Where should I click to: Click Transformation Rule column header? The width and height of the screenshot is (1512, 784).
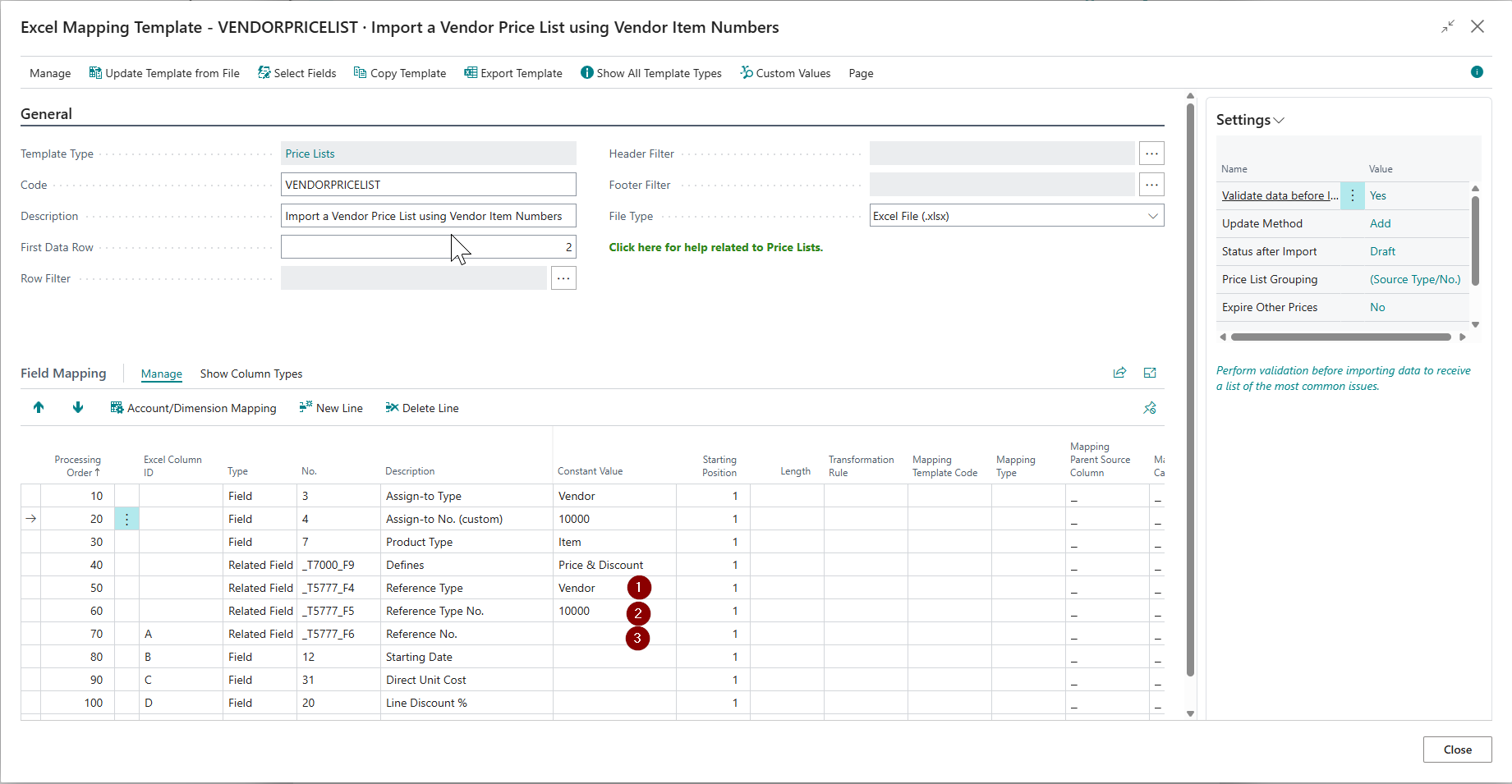[x=861, y=465]
